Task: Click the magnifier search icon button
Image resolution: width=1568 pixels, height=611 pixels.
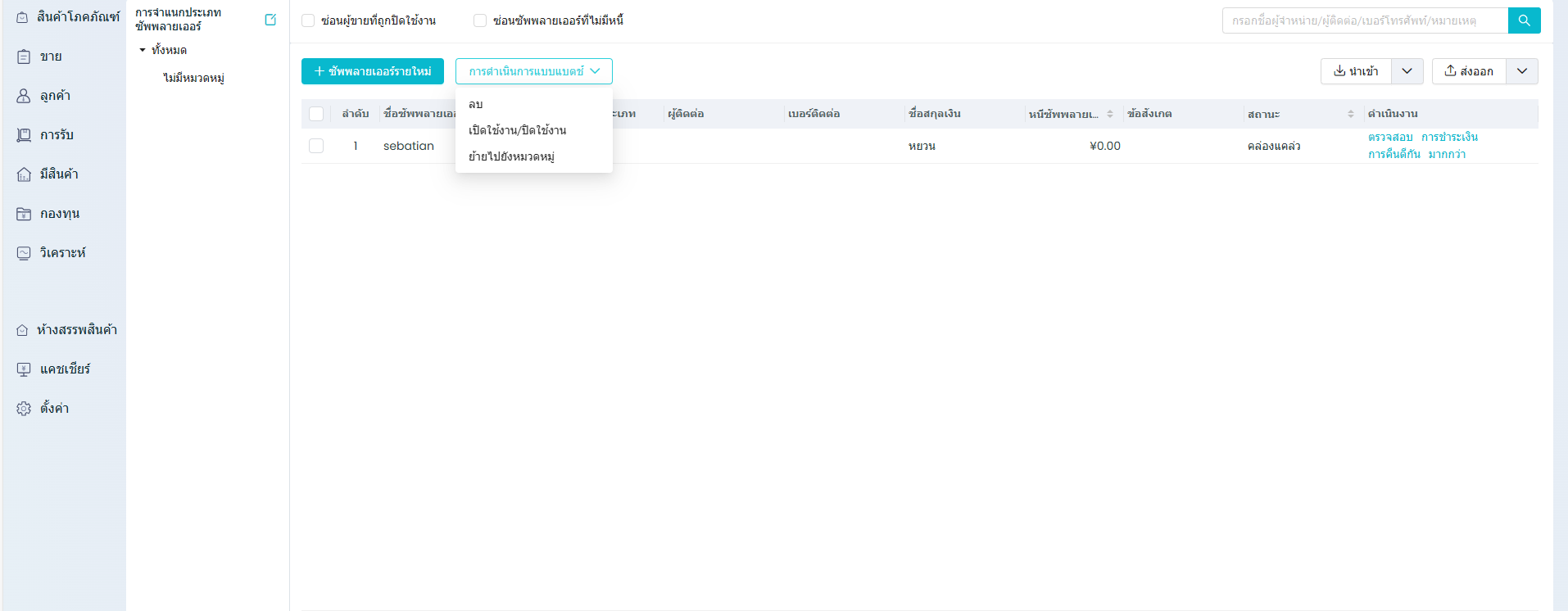Action: pos(1524,20)
